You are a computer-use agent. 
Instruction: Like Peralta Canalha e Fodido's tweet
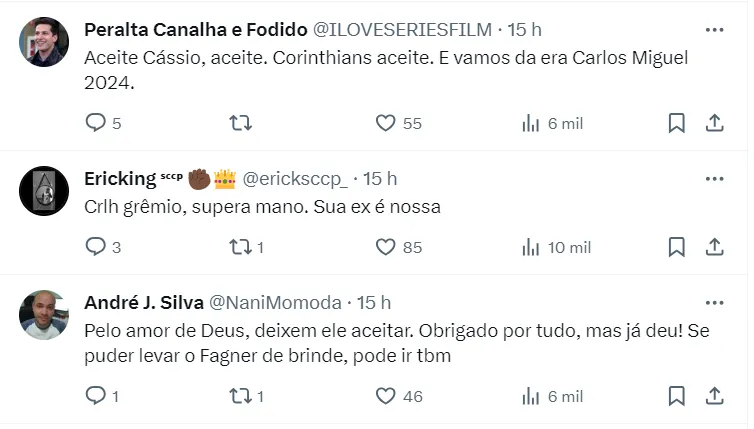(386, 123)
